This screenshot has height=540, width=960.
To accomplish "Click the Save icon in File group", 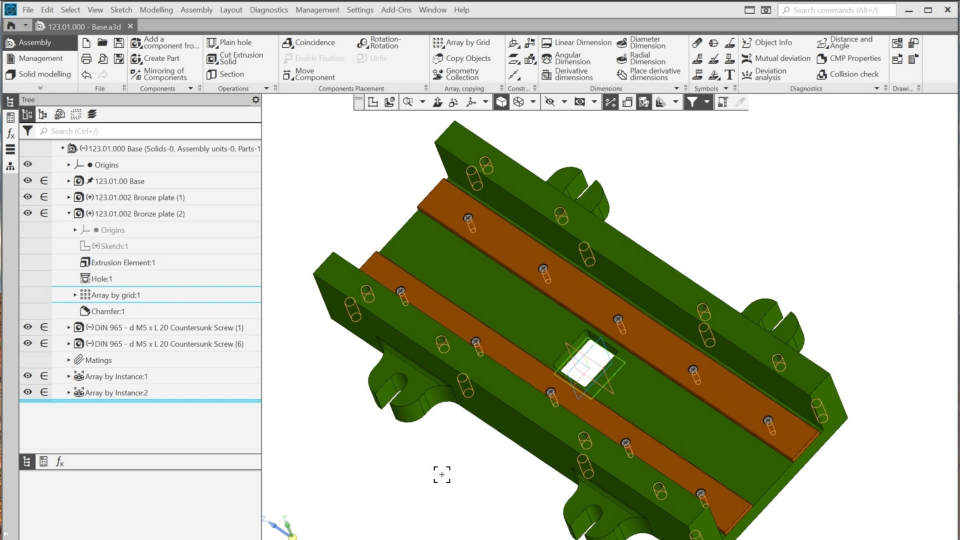I will 119,43.
